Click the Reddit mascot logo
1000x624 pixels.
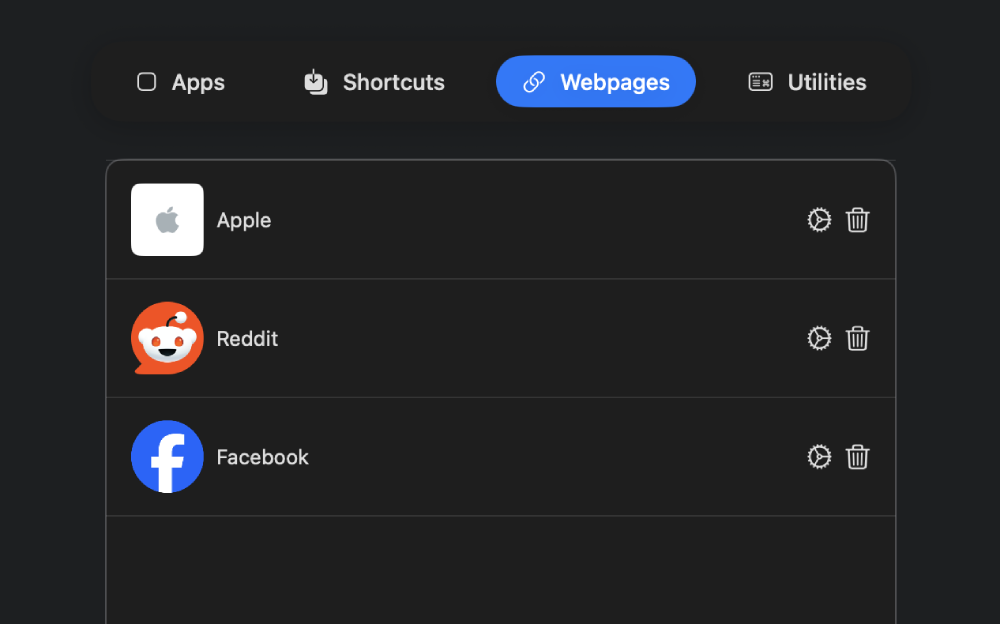pyautogui.click(x=167, y=338)
